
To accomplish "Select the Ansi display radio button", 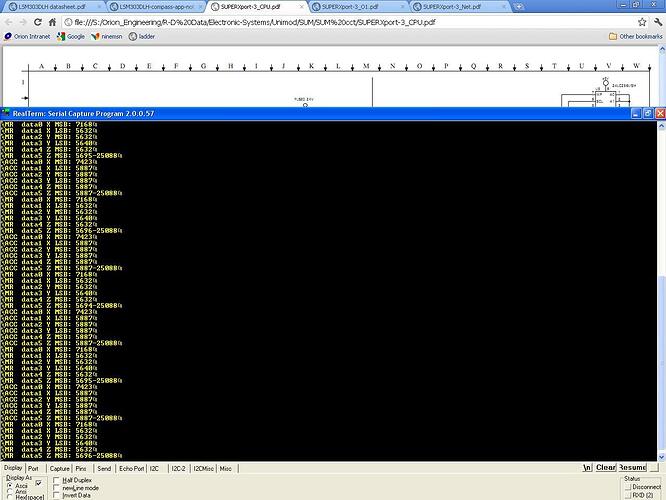I will coord(9,491).
